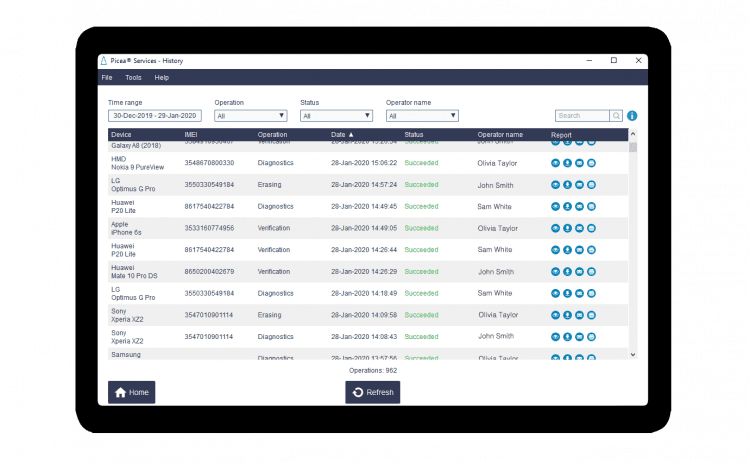View report of 14:57:24 Erasing operation
Image resolution: width=750 pixels, height=464 pixels.
(555, 185)
